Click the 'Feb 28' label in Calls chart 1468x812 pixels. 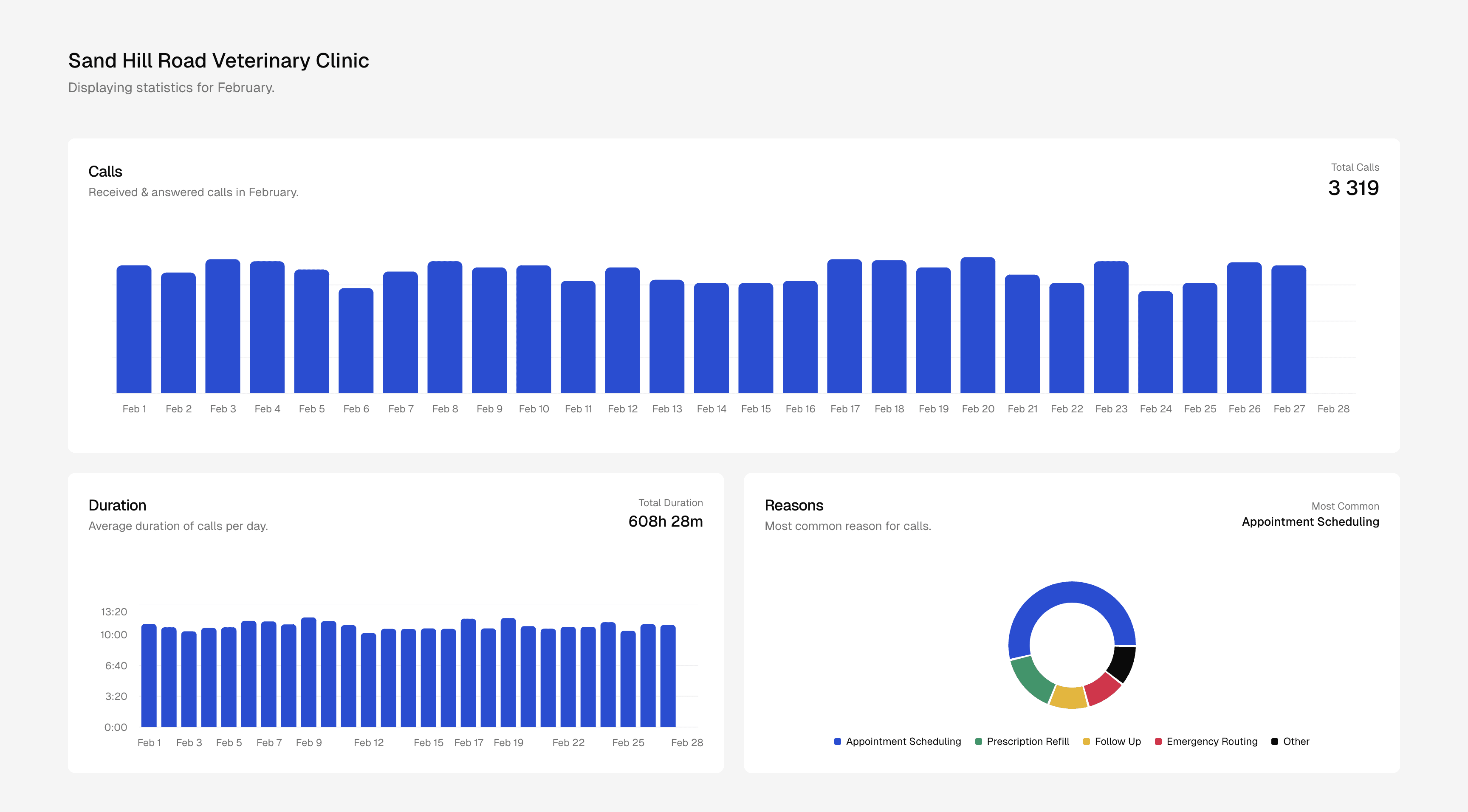[1333, 409]
